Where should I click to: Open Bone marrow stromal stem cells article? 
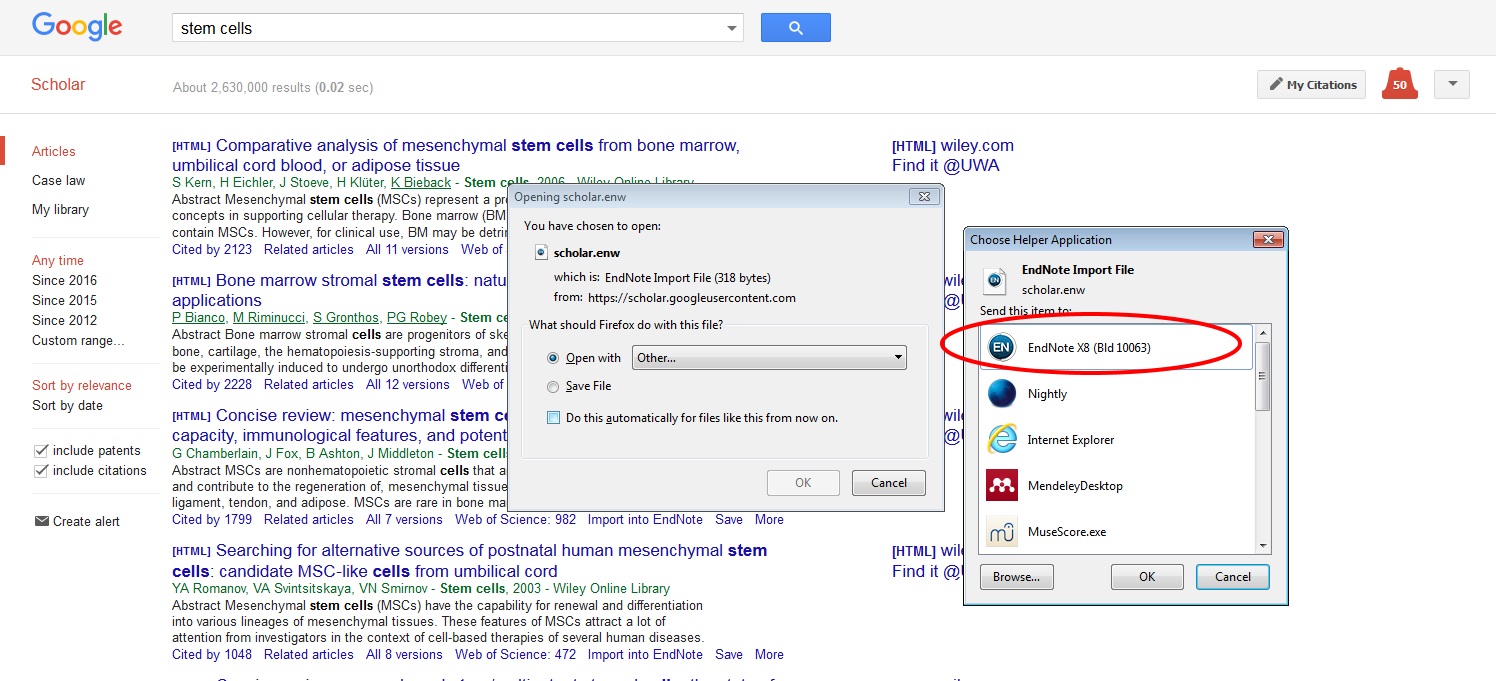coord(340,290)
